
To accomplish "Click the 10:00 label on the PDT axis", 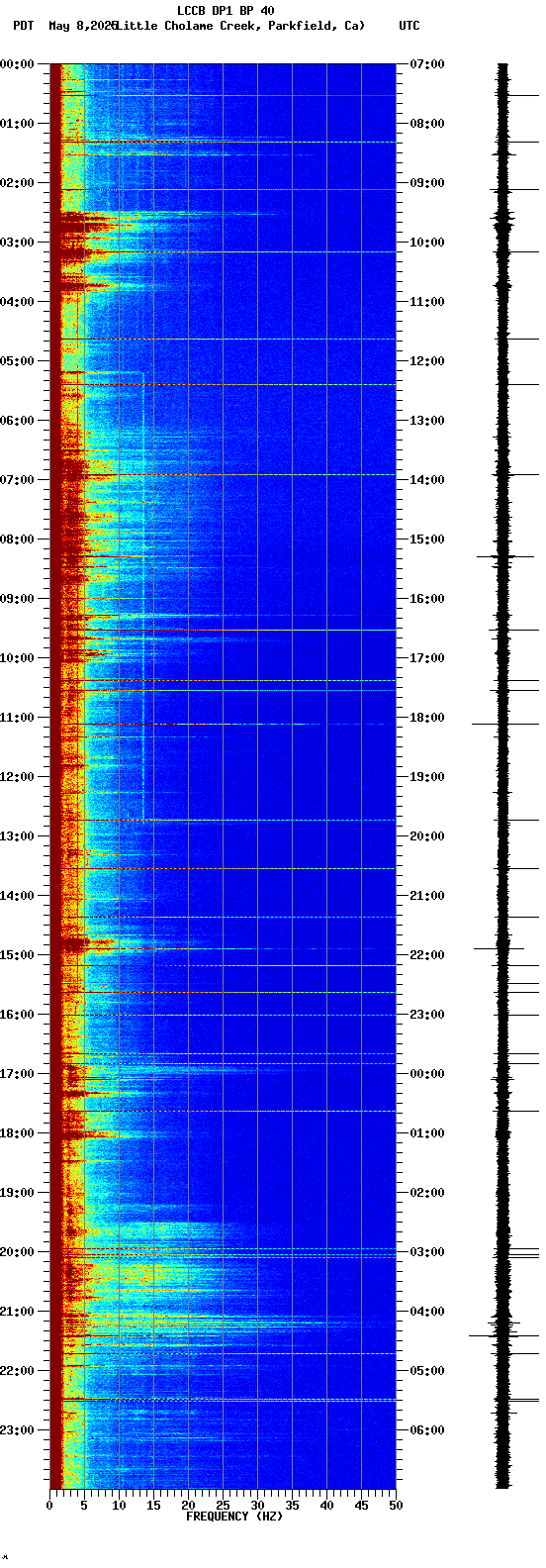I will pos(18,658).
